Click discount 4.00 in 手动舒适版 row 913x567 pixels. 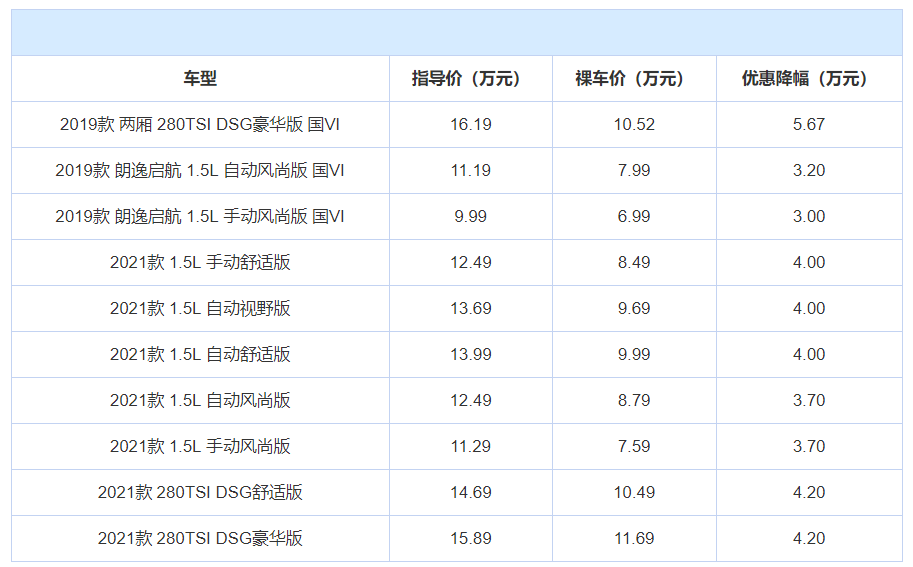coord(809,263)
